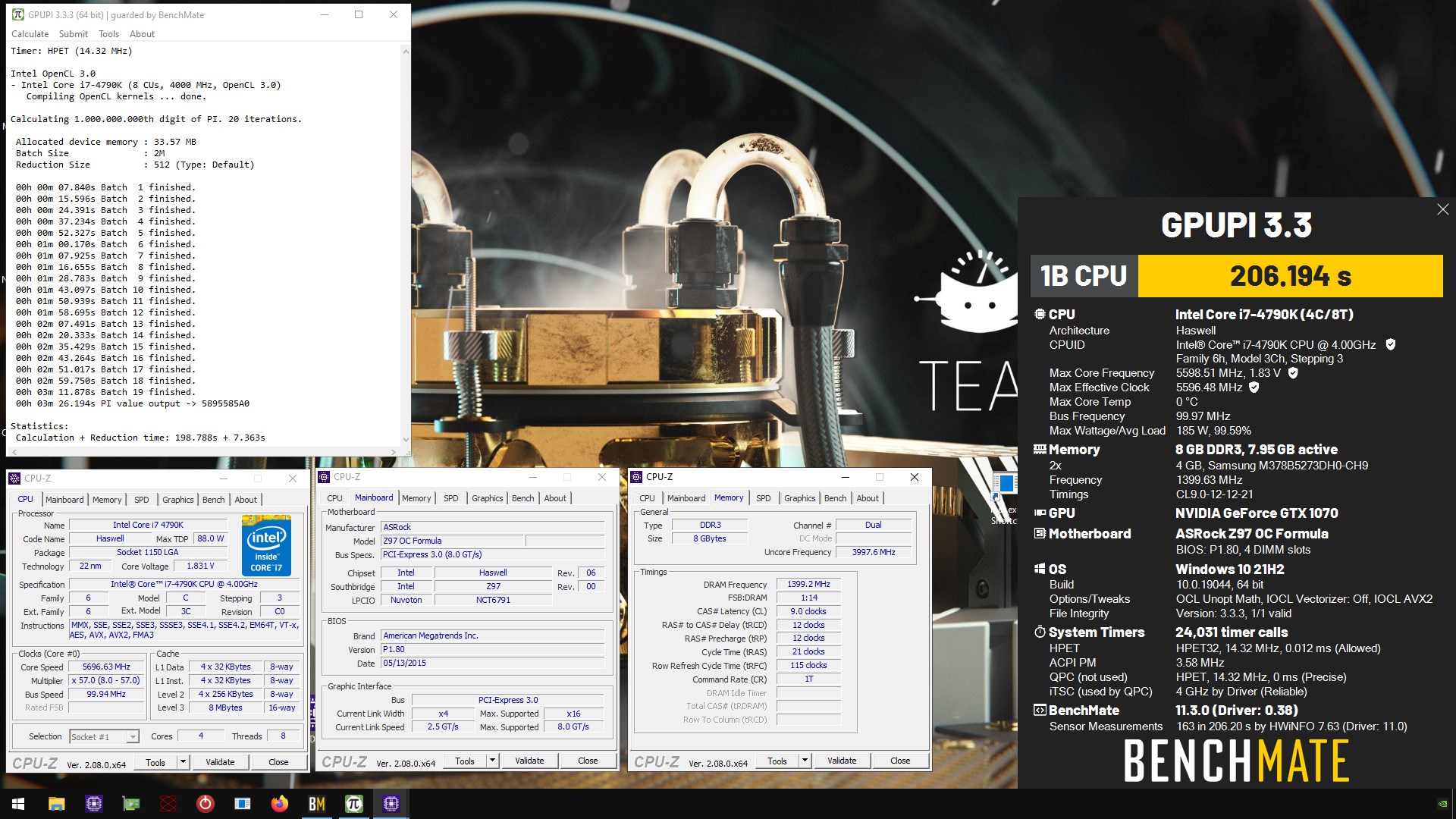
Task: Click the Uncore Frequency 3997.6 MHz value
Action: coord(874,552)
